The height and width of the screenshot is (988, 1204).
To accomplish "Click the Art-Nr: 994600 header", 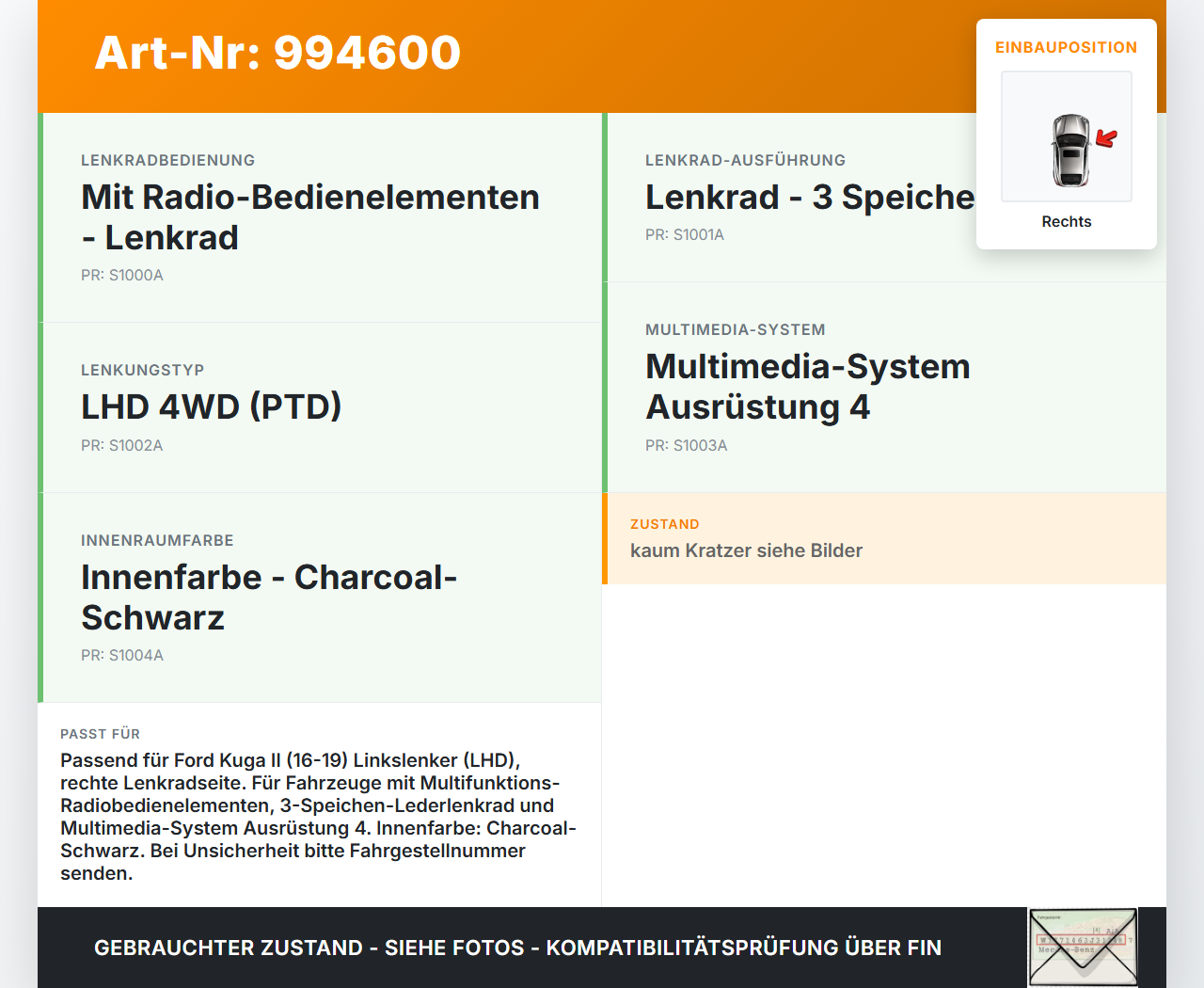I will click(277, 54).
